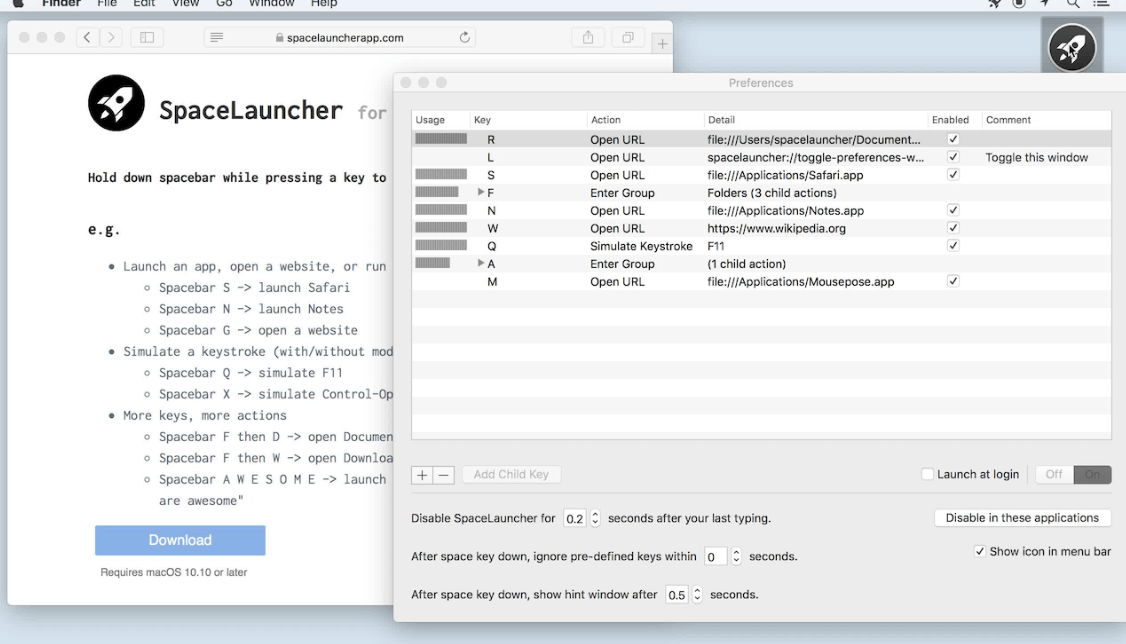Click the Enabled column header

[954, 120]
